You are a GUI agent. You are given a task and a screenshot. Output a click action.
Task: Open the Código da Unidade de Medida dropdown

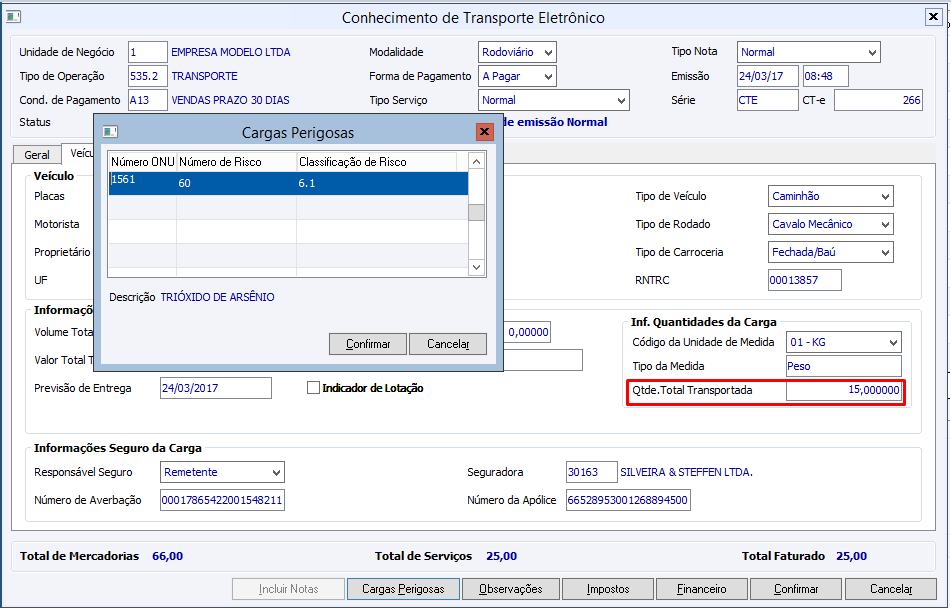coord(893,342)
